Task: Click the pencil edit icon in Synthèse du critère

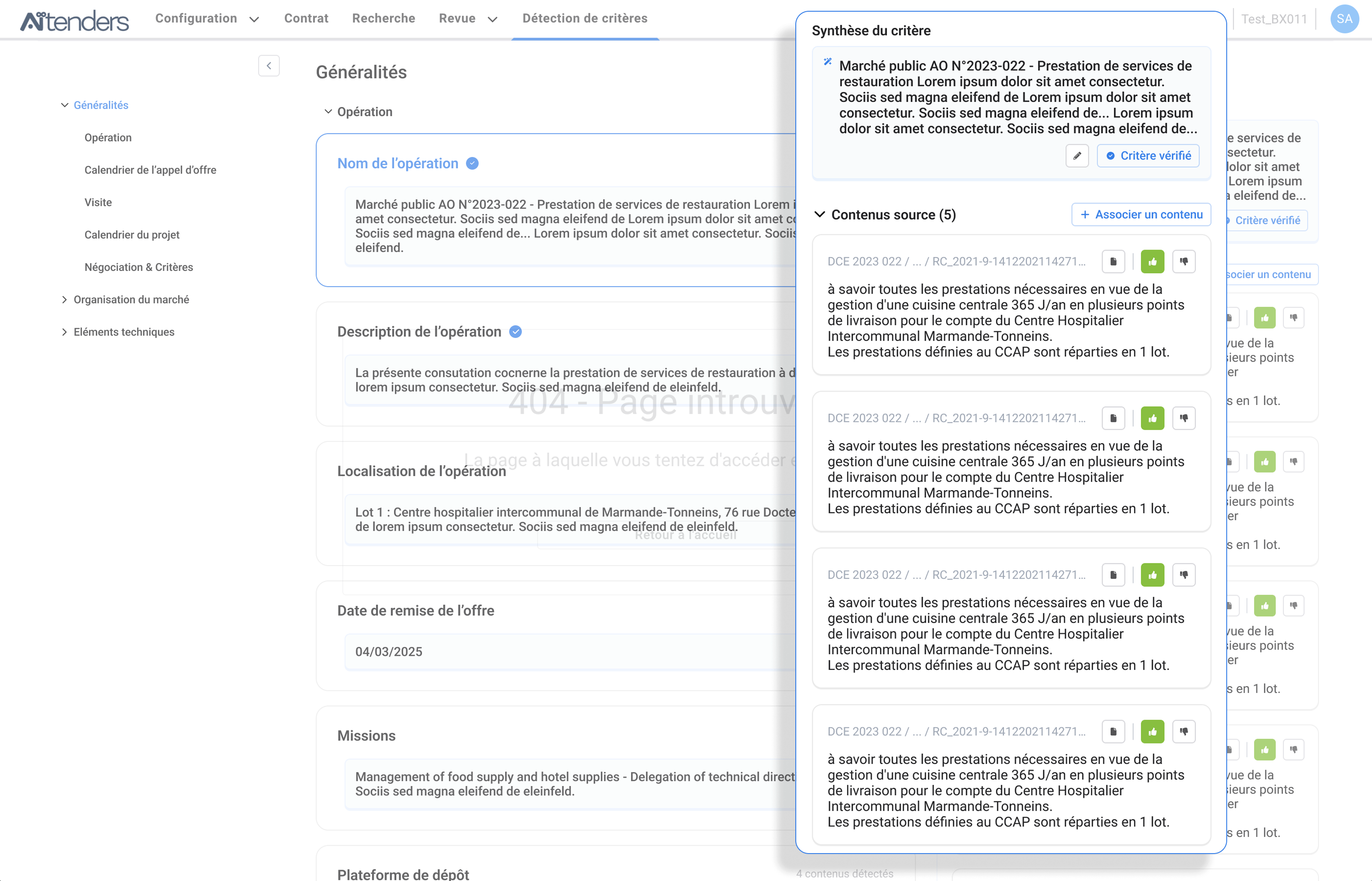Action: point(1077,156)
